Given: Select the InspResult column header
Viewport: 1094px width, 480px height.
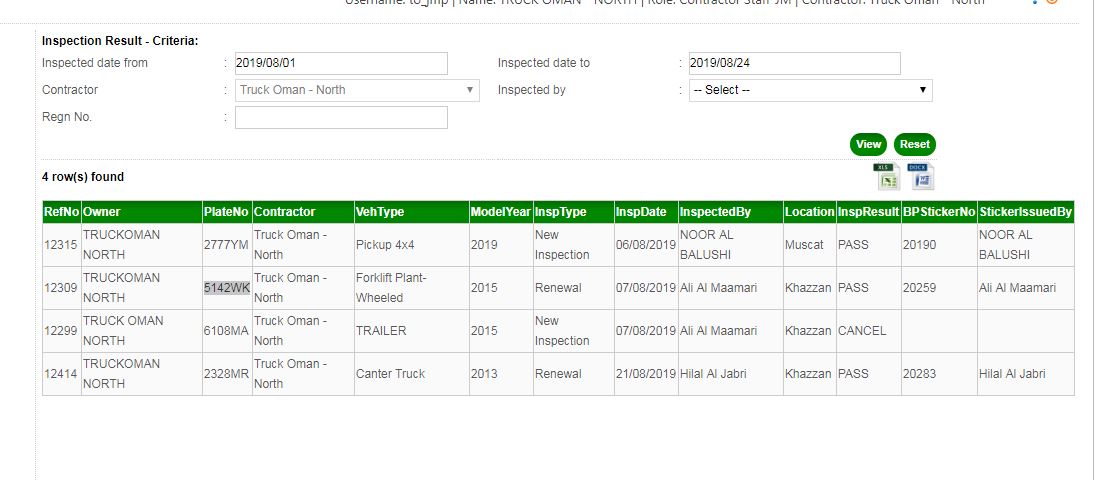Looking at the screenshot, I should [x=867, y=212].
